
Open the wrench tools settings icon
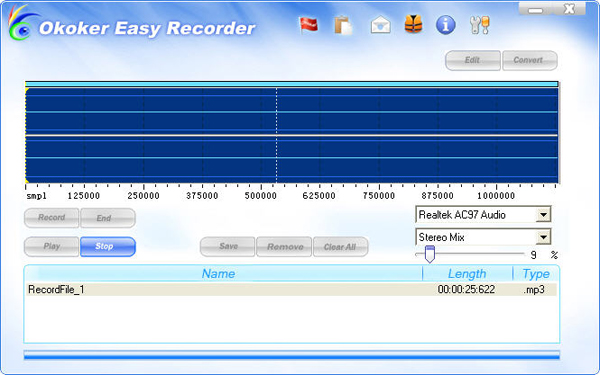point(479,25)
